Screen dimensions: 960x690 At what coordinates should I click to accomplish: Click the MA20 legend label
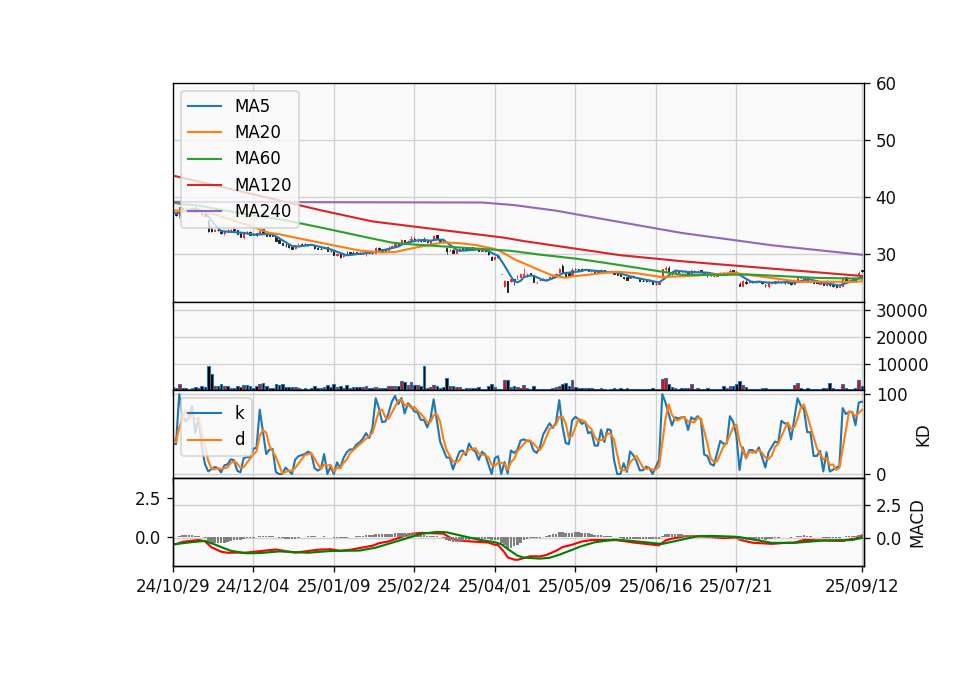coord(257,132)
